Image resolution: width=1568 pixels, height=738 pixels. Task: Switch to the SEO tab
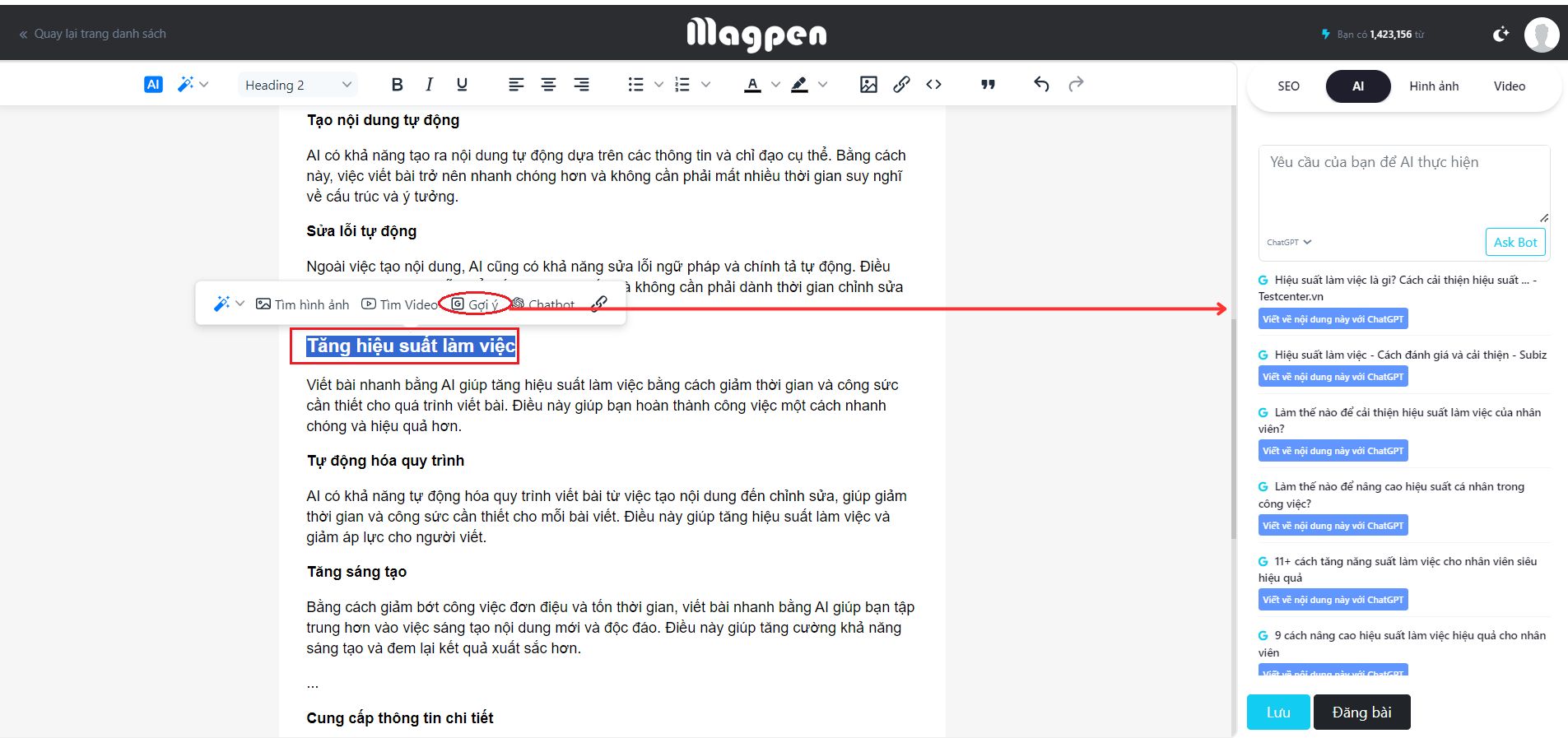1288,86
